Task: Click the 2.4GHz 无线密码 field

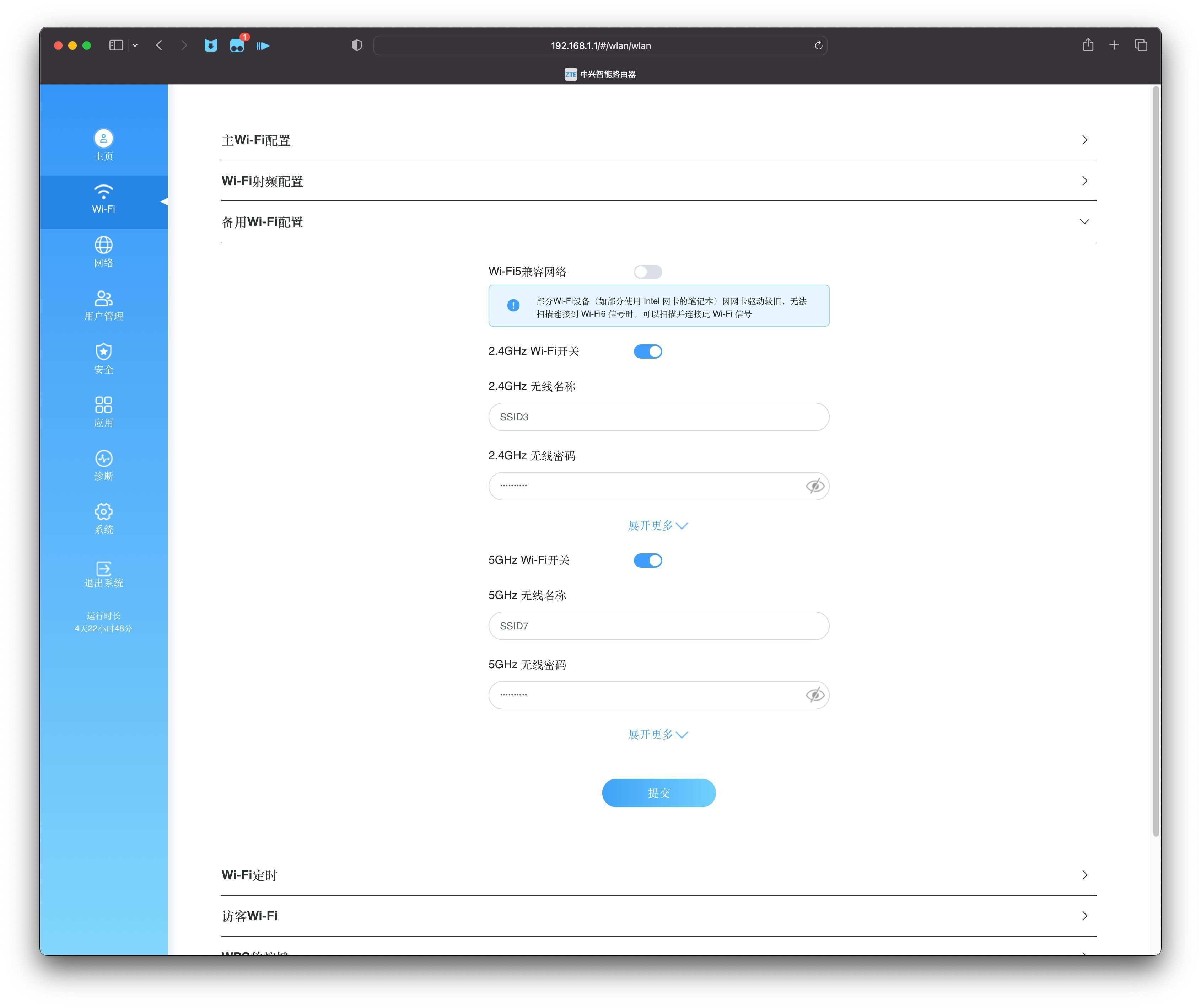Action: [658, 486]
